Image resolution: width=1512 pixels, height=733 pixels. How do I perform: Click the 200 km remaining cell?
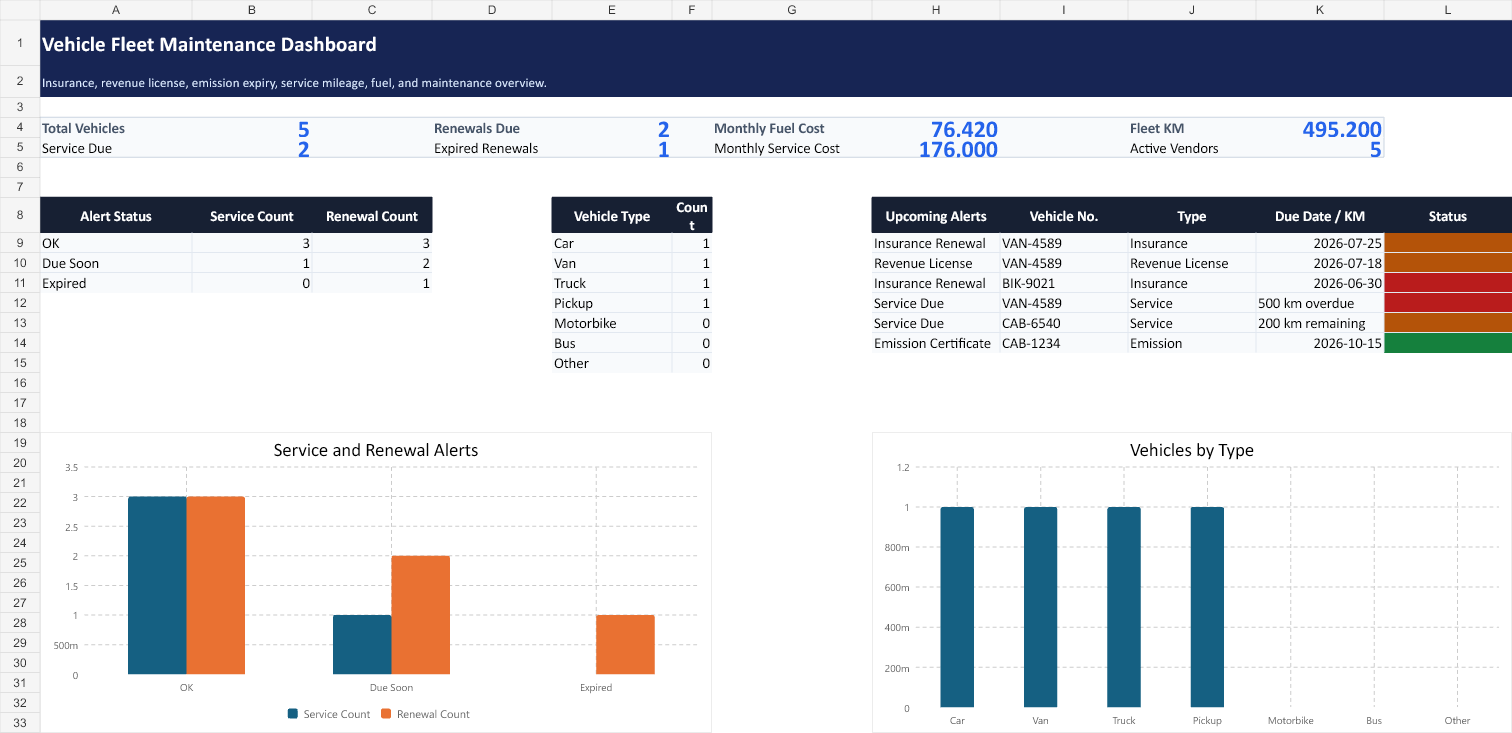(1320, 323)
